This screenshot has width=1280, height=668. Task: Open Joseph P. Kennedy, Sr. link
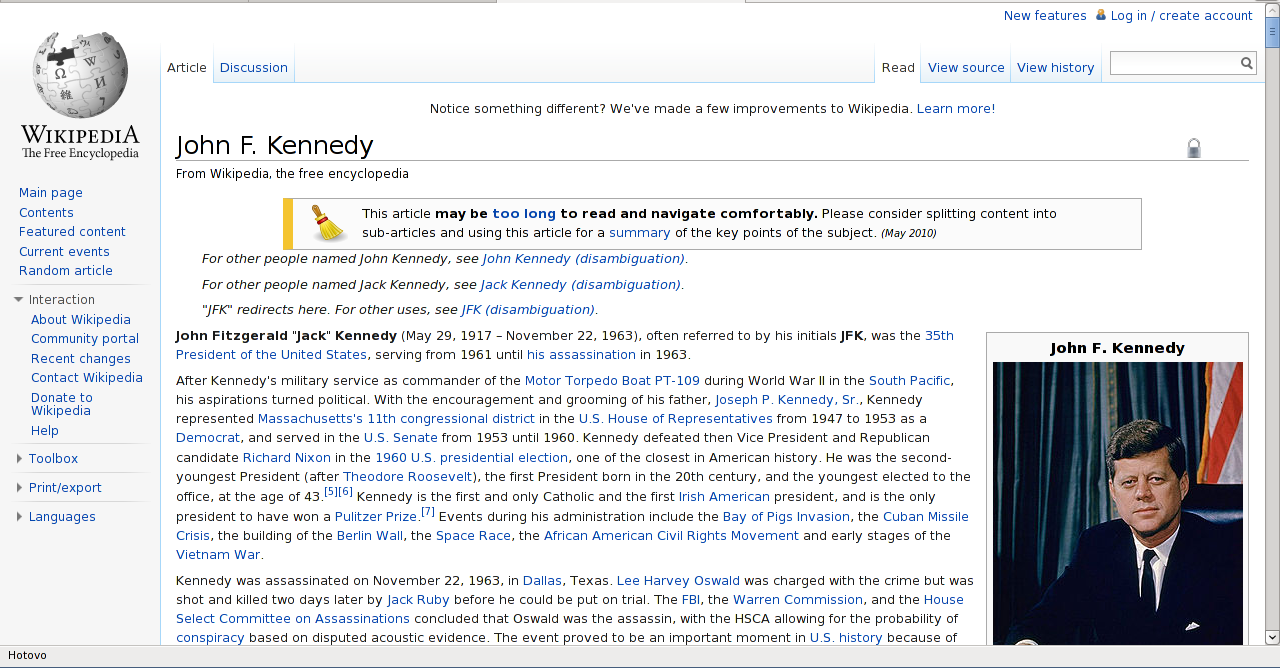786,400
